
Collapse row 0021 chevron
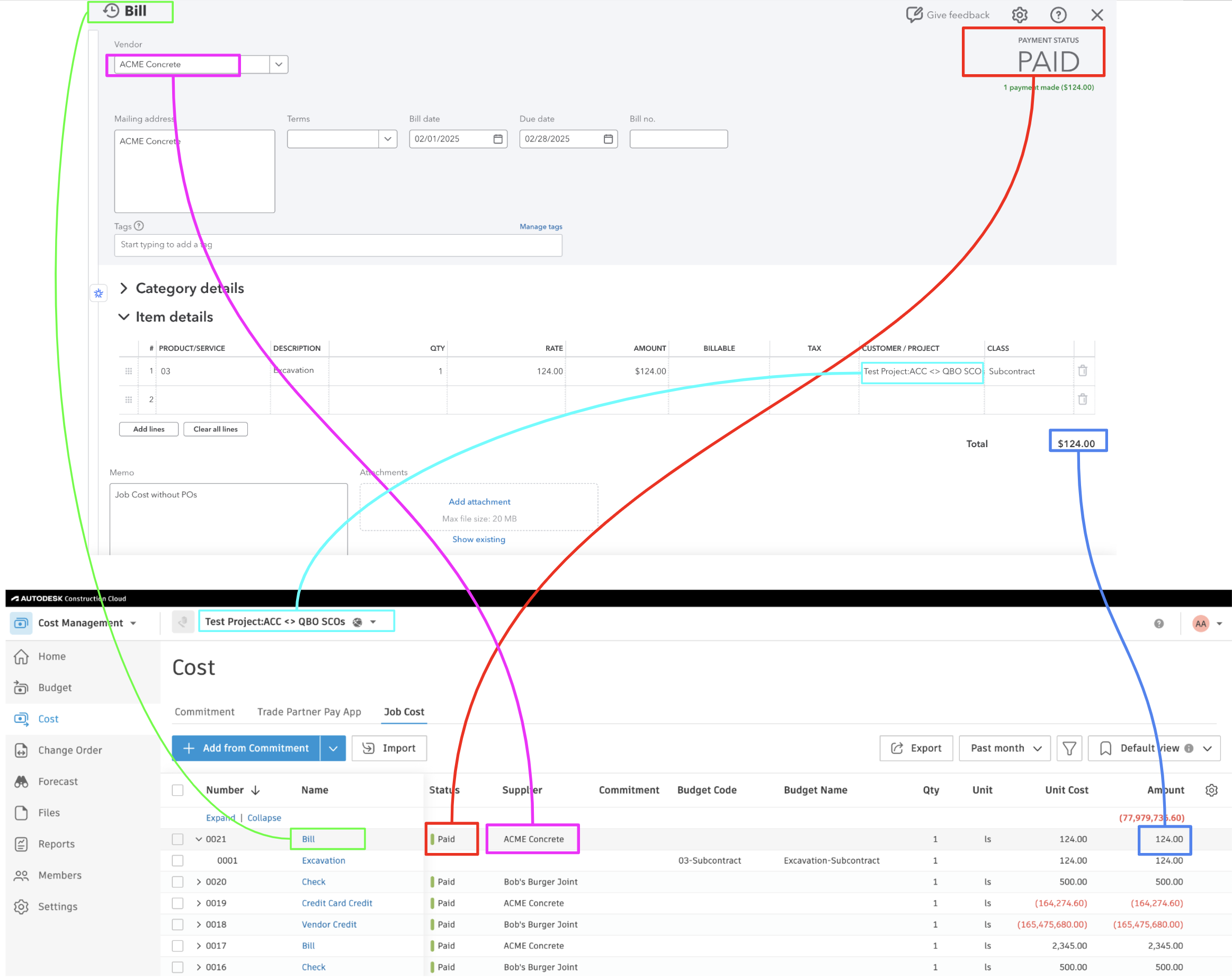click(199, 839)
